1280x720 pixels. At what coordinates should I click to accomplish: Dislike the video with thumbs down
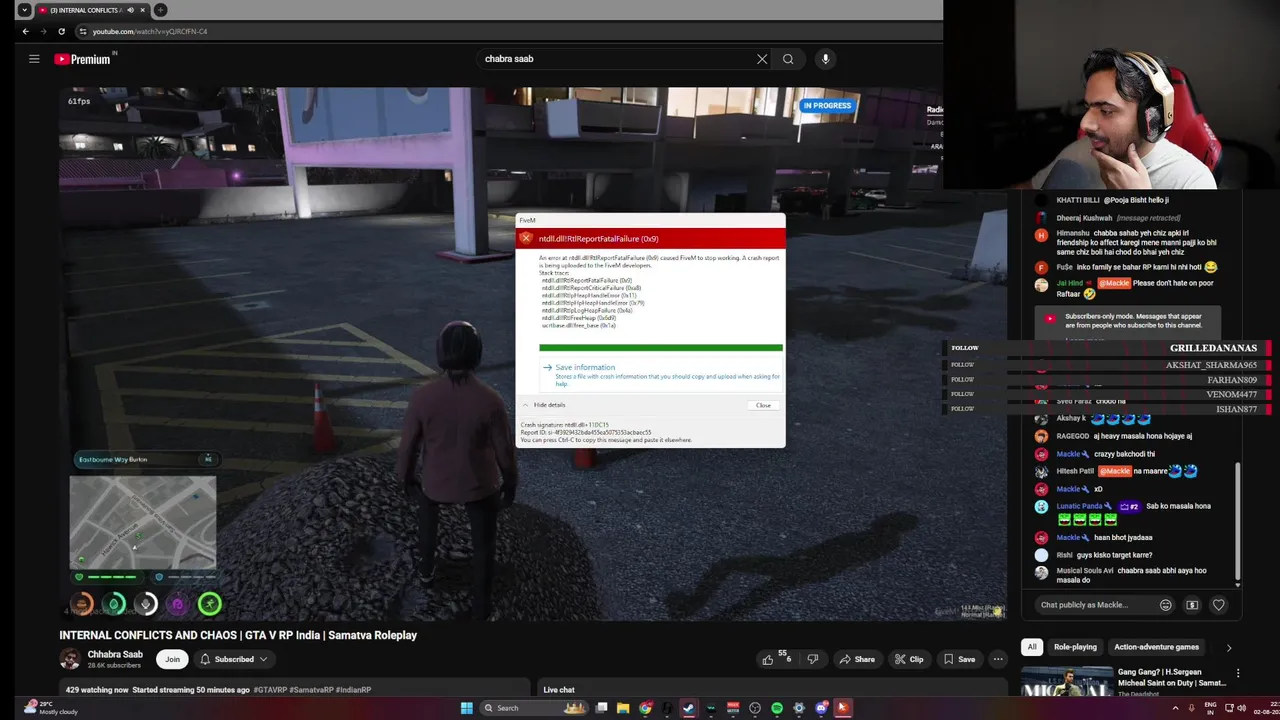pyautogui.click(x=812, y=659)
